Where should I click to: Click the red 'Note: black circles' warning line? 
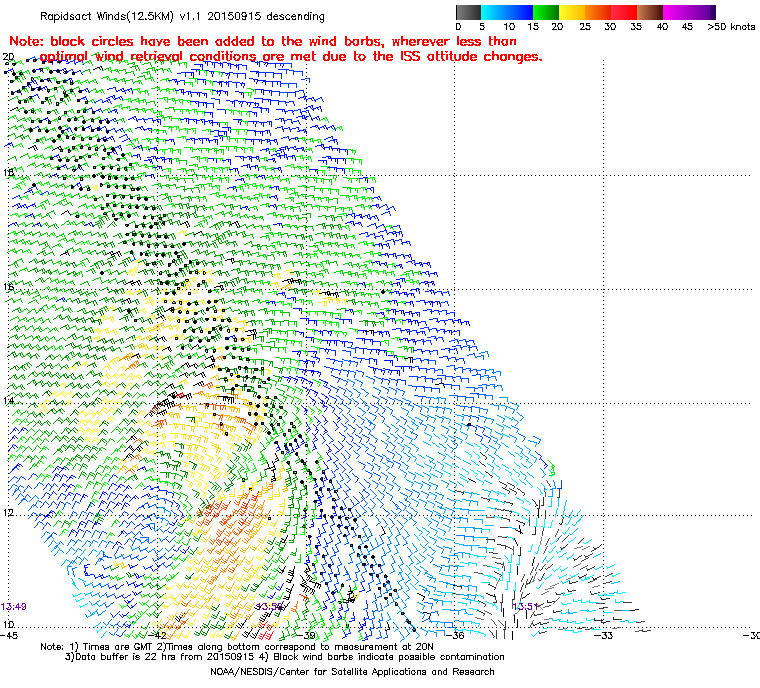click(263, 41)
